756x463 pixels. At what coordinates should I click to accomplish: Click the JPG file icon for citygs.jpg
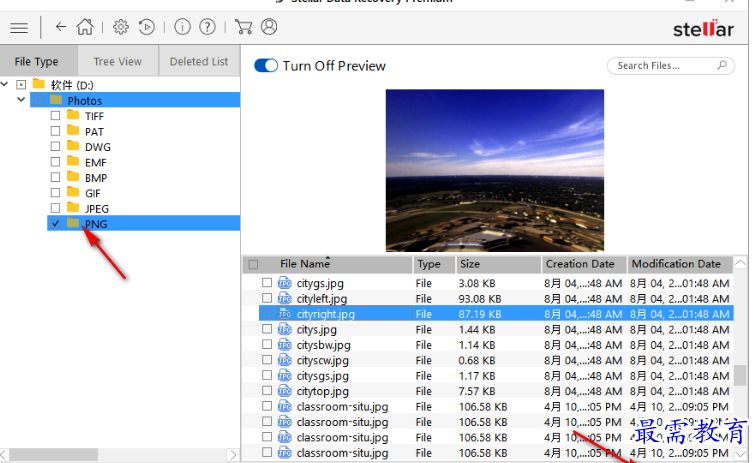285,283
